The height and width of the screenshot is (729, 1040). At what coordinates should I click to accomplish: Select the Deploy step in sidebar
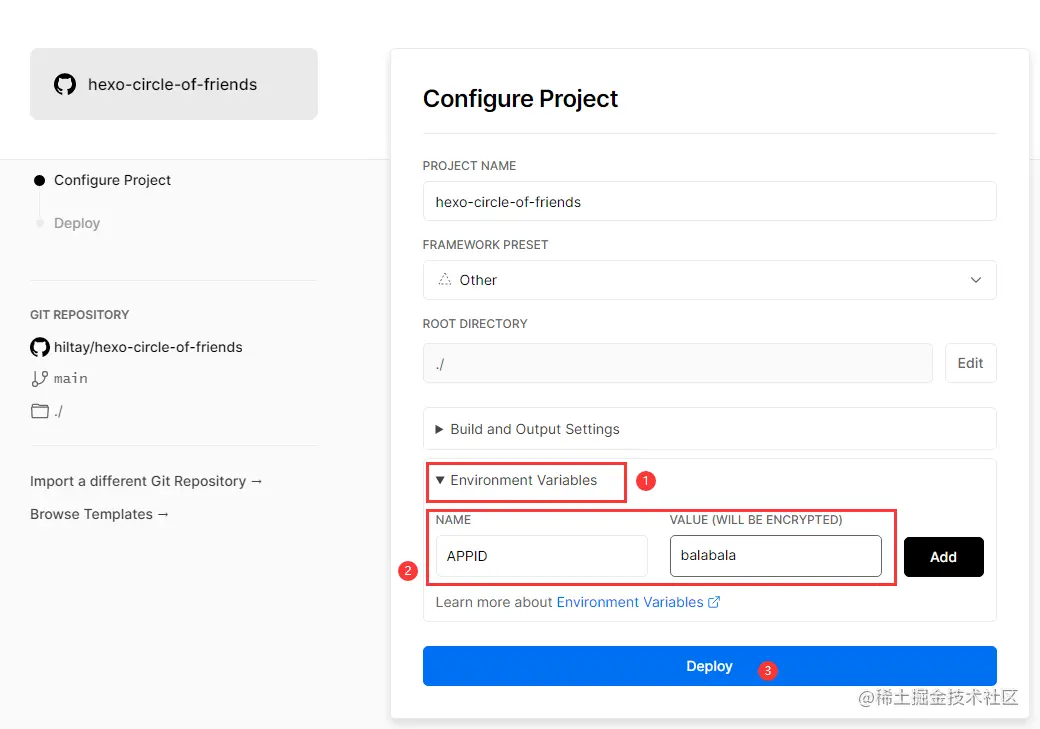pos(77,223)
